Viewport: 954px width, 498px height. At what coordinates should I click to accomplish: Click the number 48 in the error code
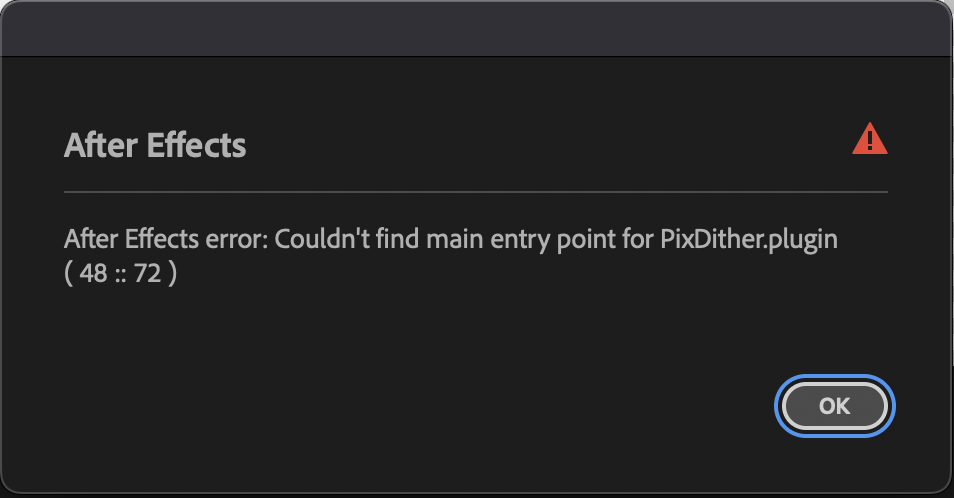(94, 274)
